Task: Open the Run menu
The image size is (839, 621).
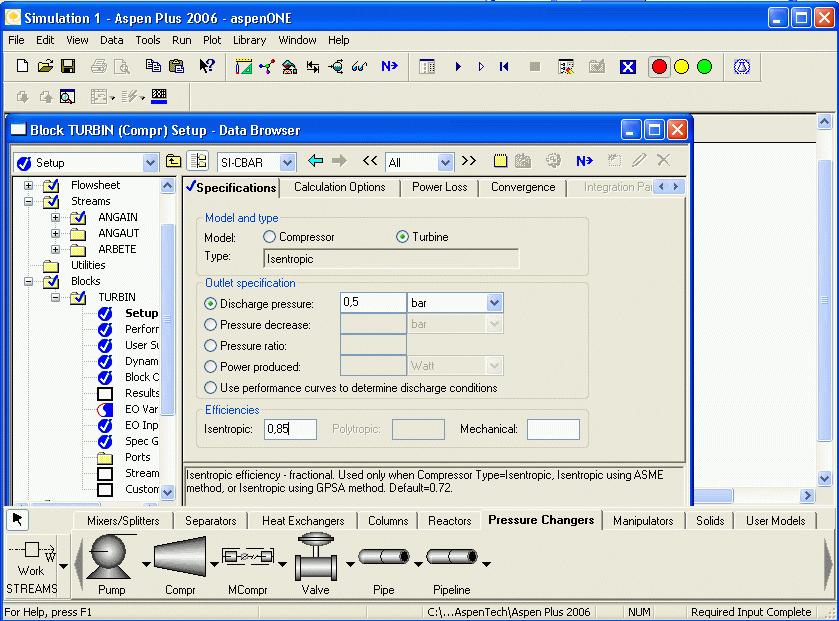Action: pyautogui.click(x=181, y=40)
